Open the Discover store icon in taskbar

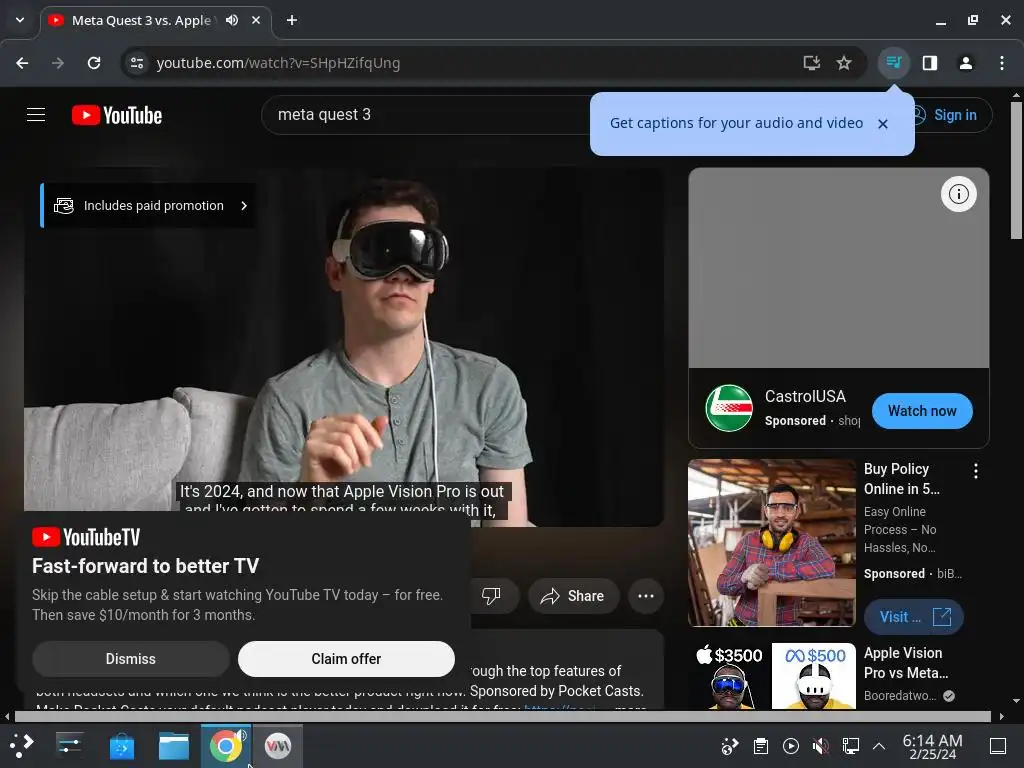[x=121, y=746]
